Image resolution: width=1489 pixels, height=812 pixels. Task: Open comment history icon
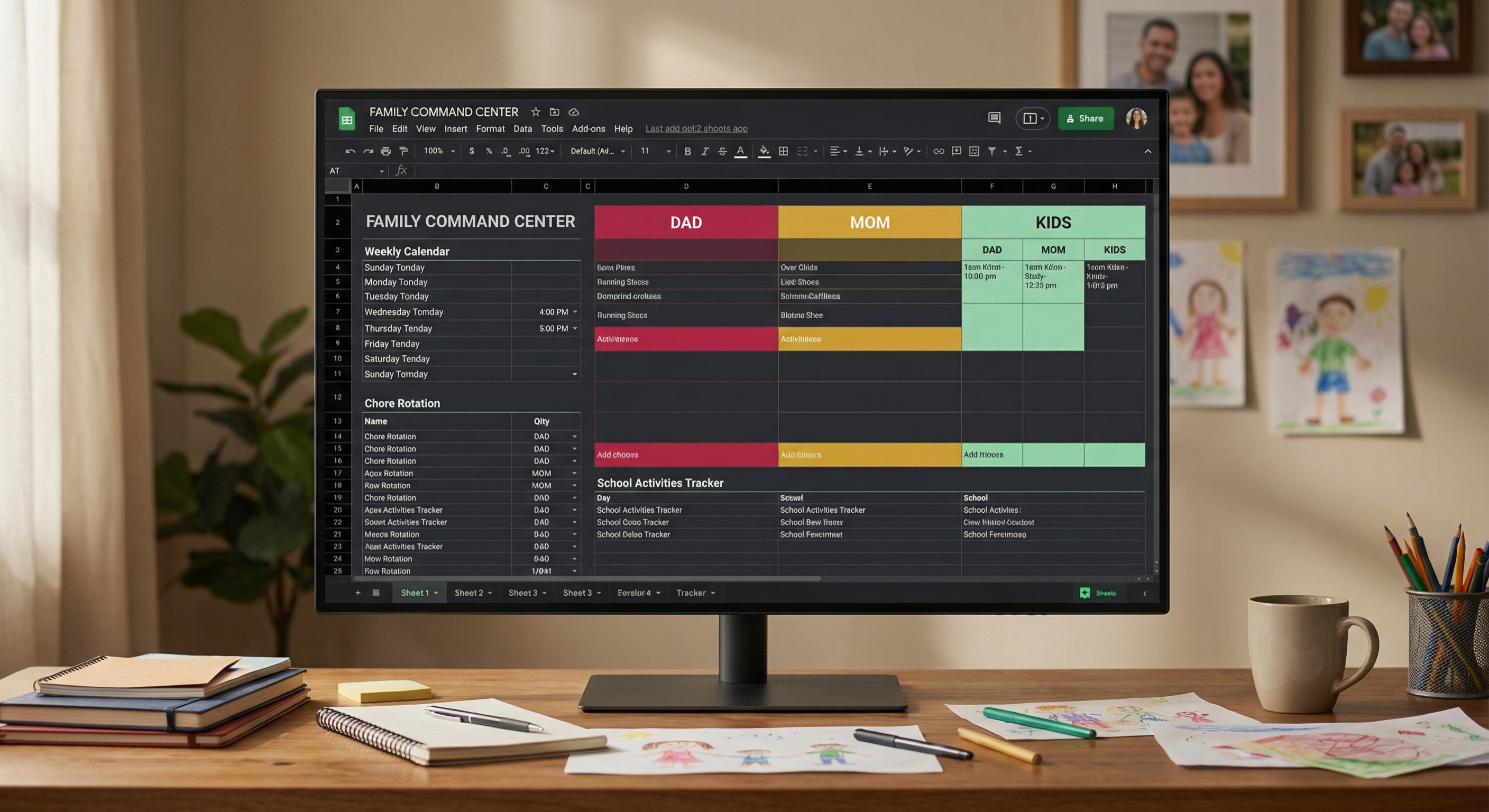click(994, 118)
